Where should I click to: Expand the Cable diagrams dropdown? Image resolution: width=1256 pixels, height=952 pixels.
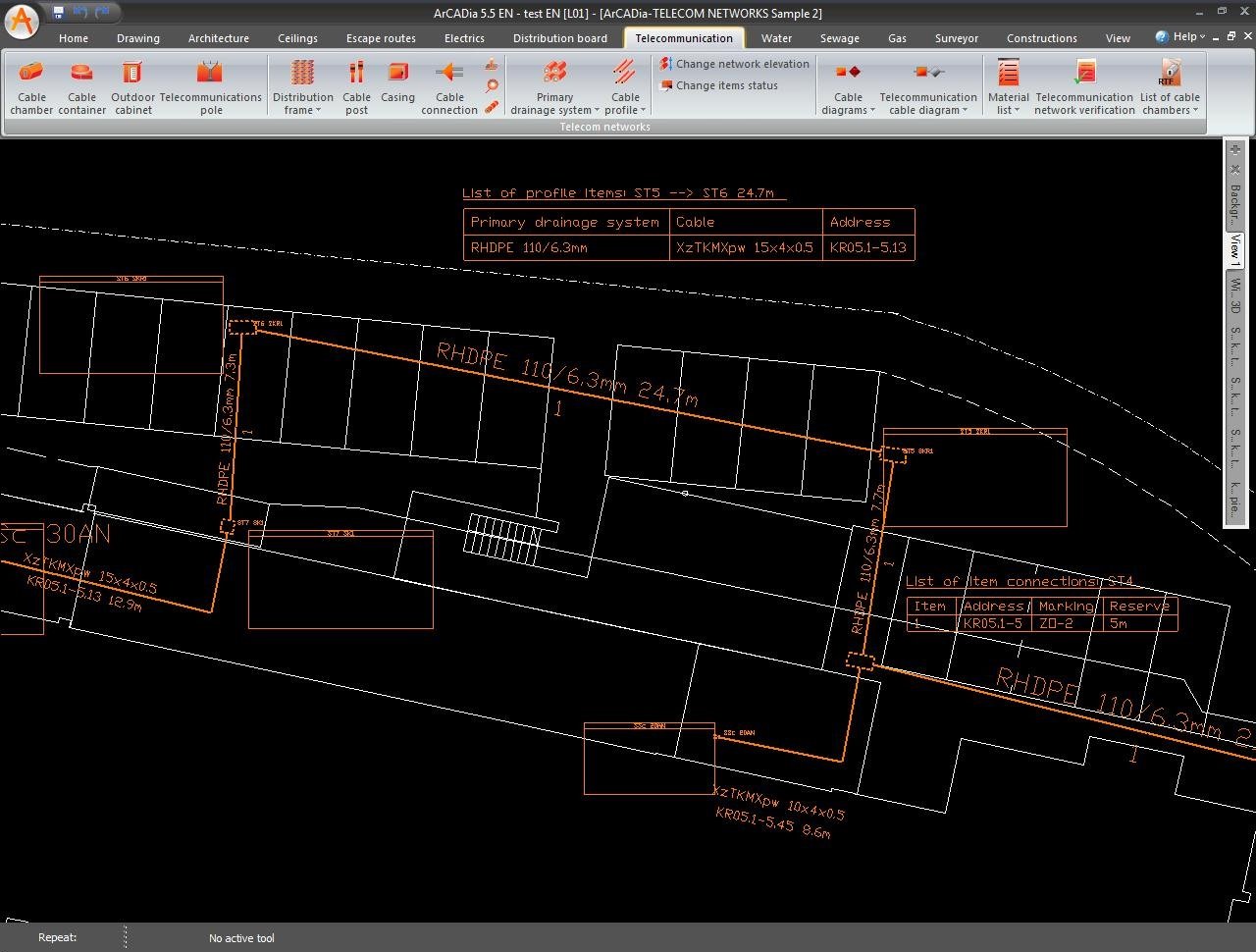(x=848, y=104)
